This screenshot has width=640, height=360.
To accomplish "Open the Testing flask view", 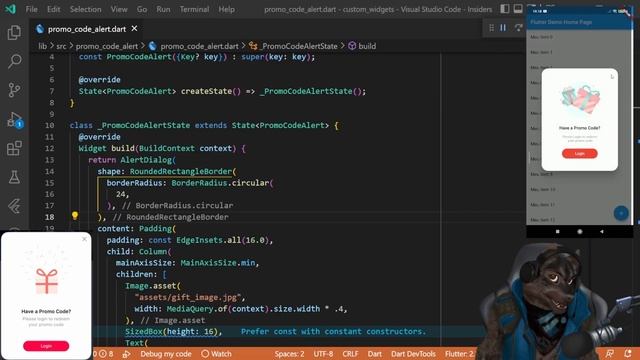I will (x=14, y=177).
